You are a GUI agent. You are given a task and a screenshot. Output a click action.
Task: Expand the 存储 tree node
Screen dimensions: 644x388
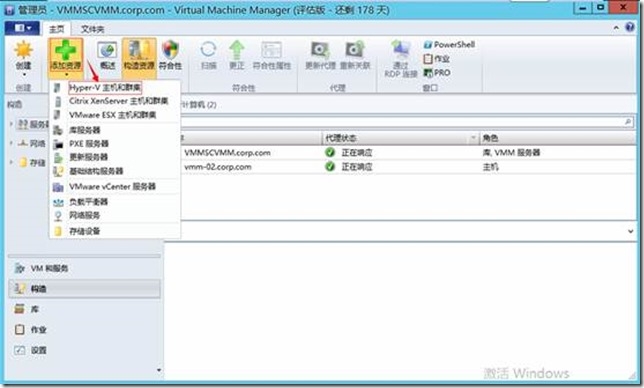click(11, 162)
